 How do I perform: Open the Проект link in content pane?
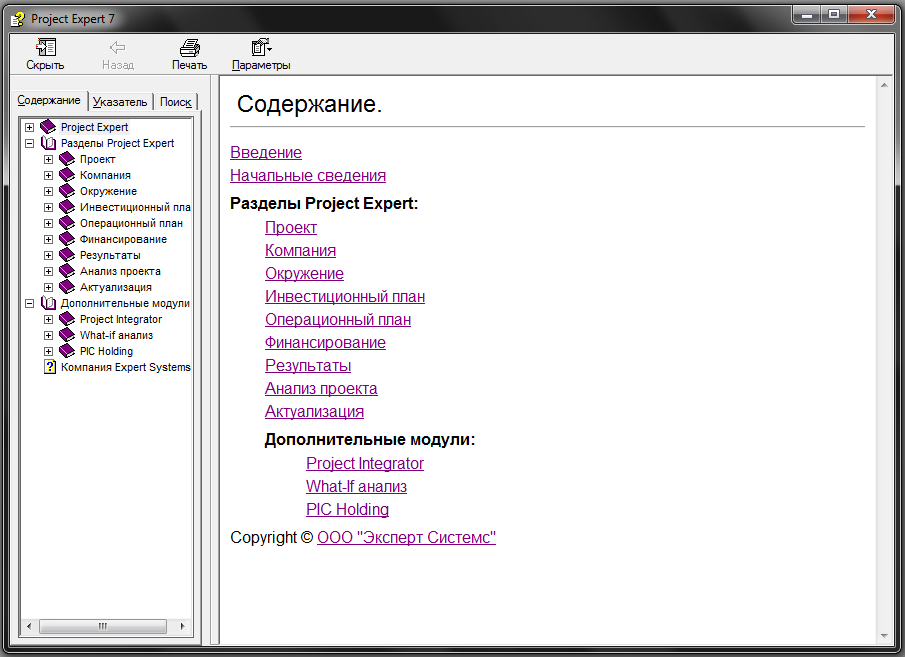291,227
